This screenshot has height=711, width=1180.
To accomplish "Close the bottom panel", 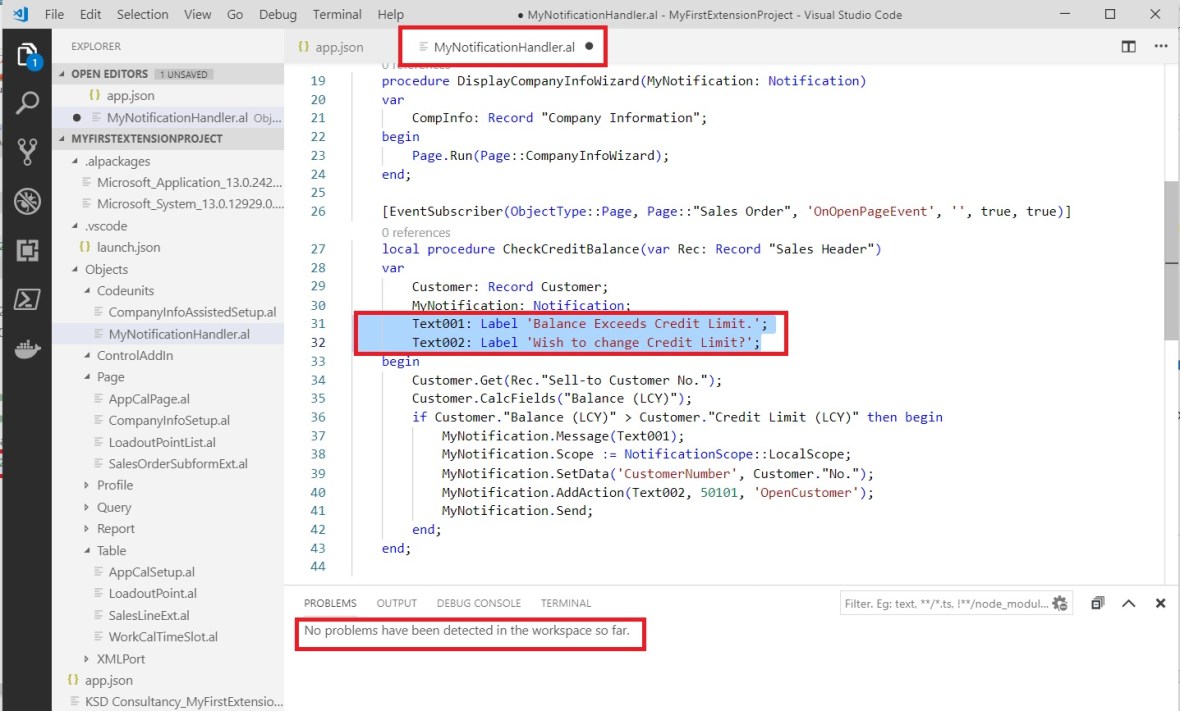I will pyautogui.click(x=1160, y=603).
